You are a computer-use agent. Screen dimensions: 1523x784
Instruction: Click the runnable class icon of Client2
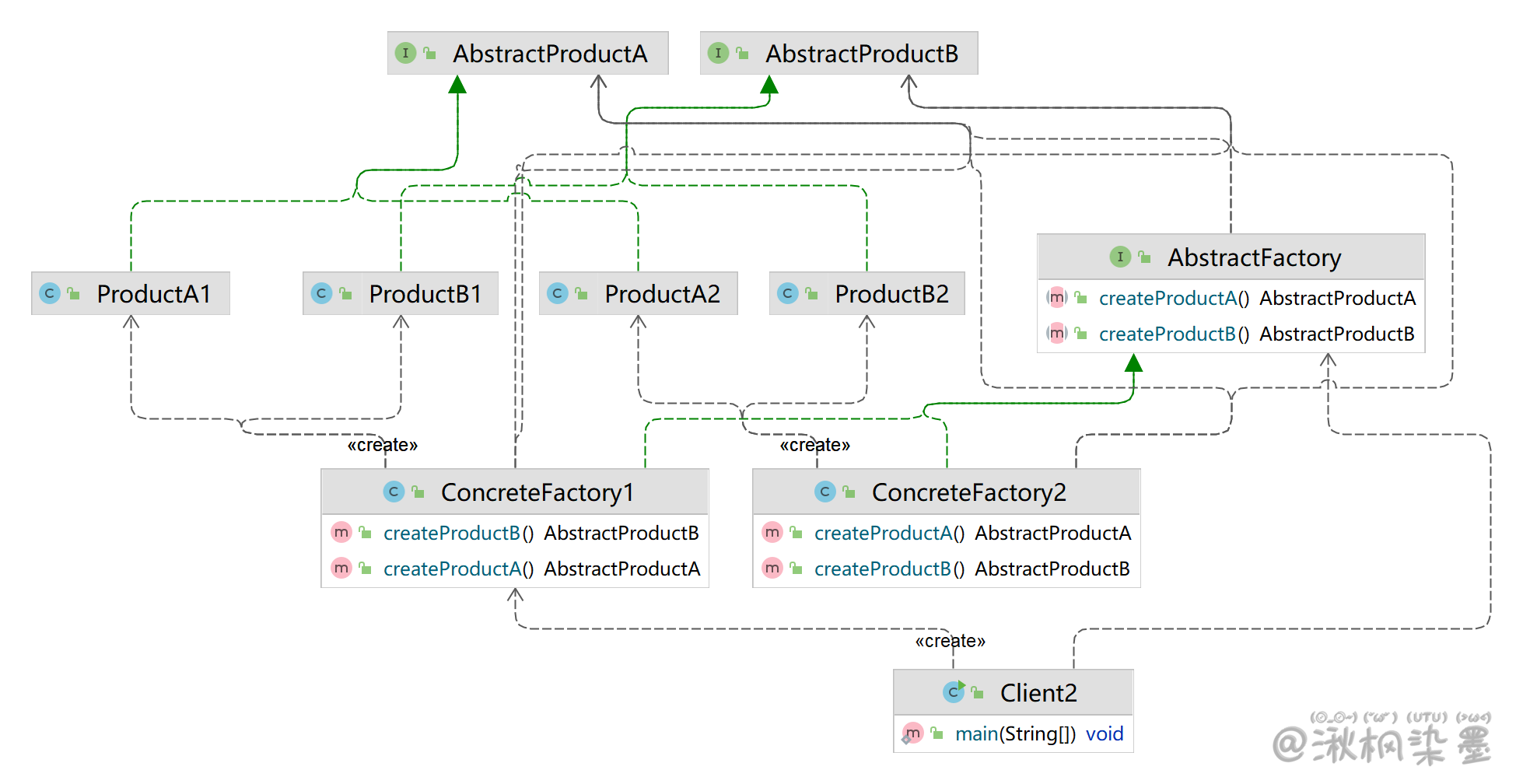(954, 692)
